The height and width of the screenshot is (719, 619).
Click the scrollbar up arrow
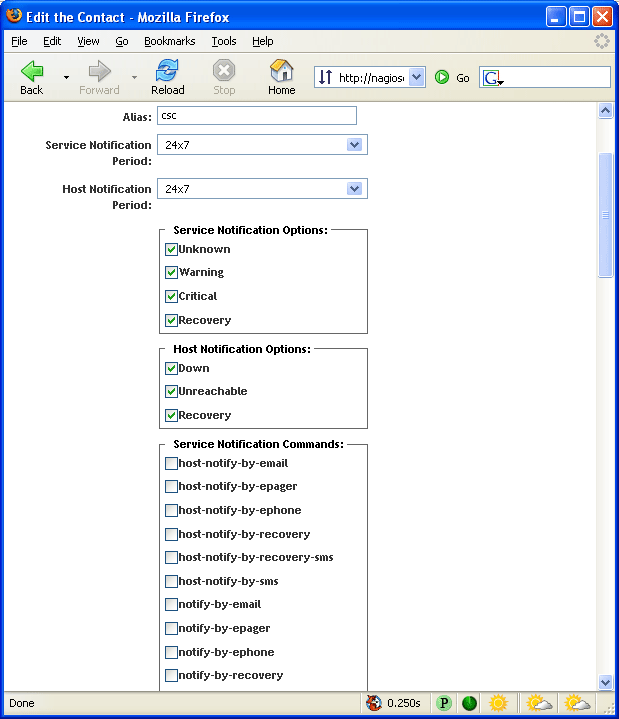tap(605, 111)
